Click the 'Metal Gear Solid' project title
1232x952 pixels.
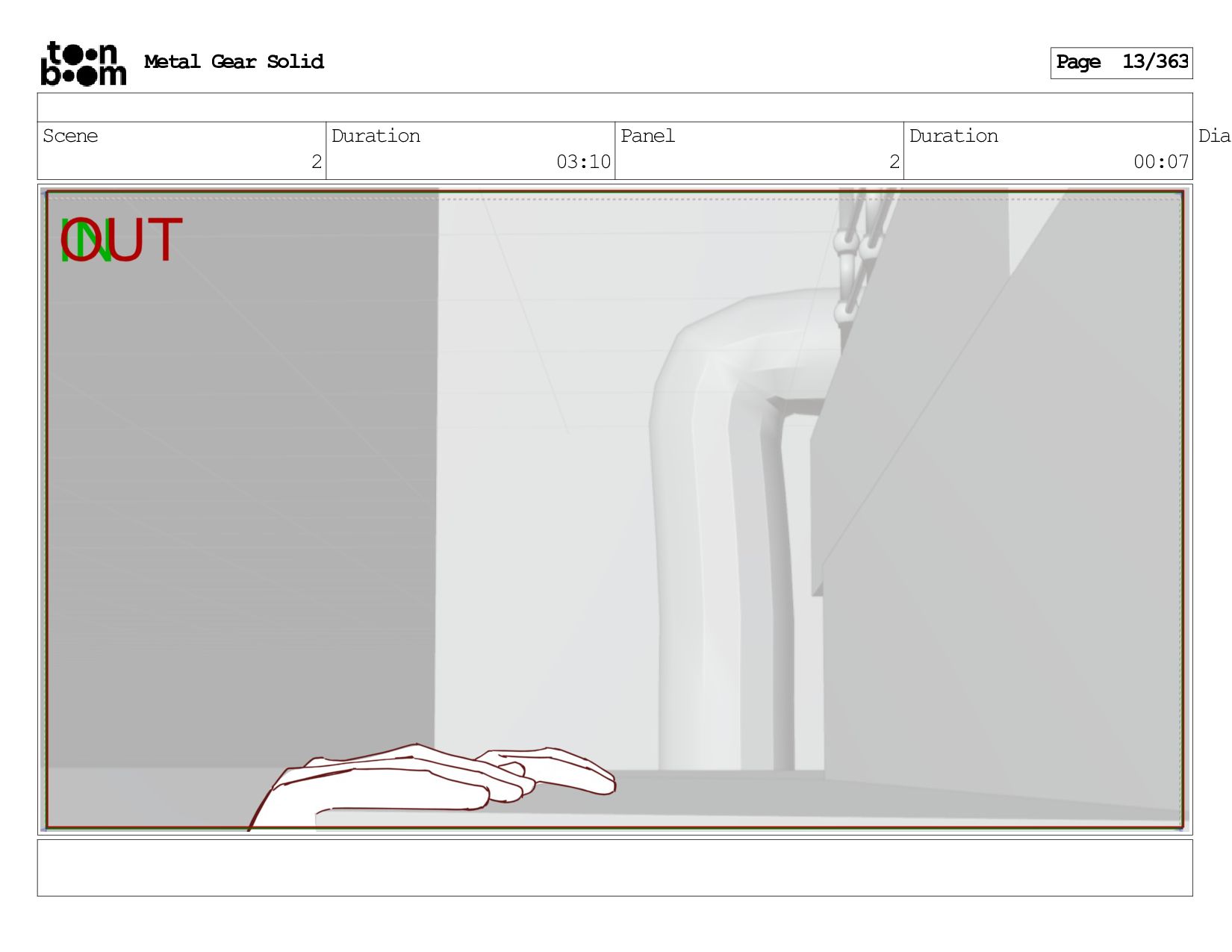tap(234, 62)
